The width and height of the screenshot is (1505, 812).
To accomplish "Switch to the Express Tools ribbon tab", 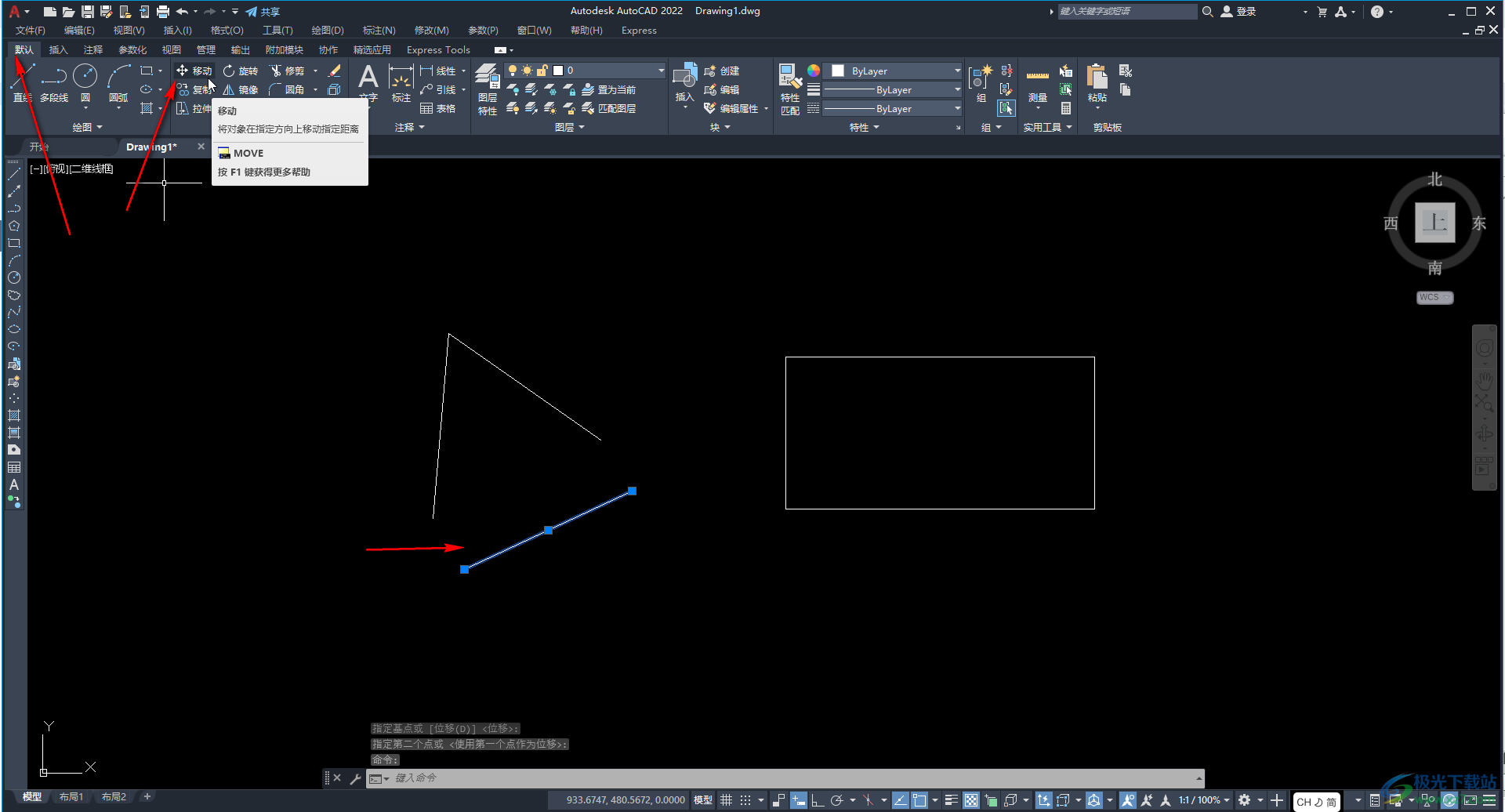I will pyautogui.click(x=438, y=49).
